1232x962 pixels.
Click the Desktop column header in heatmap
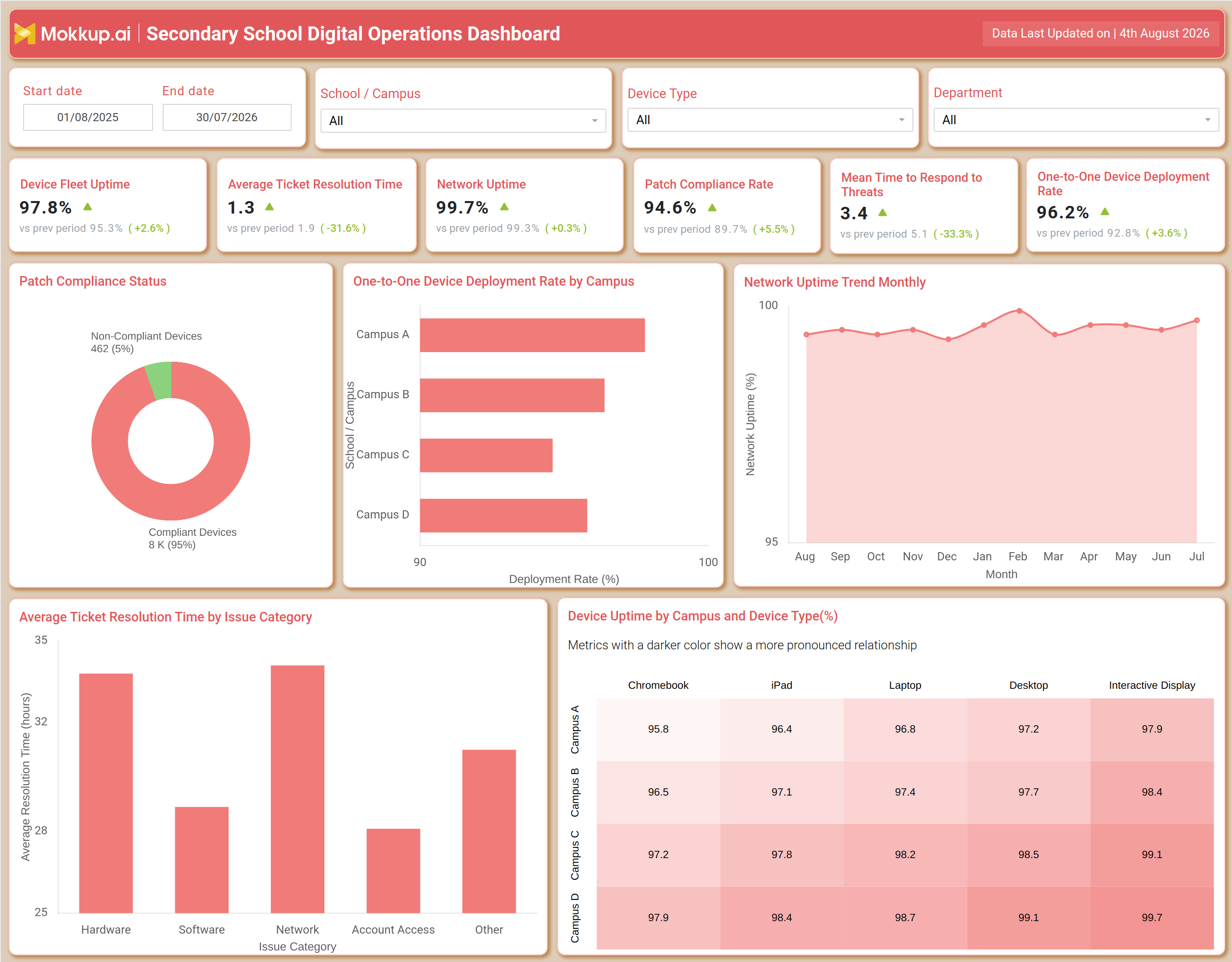point(1028,685)
